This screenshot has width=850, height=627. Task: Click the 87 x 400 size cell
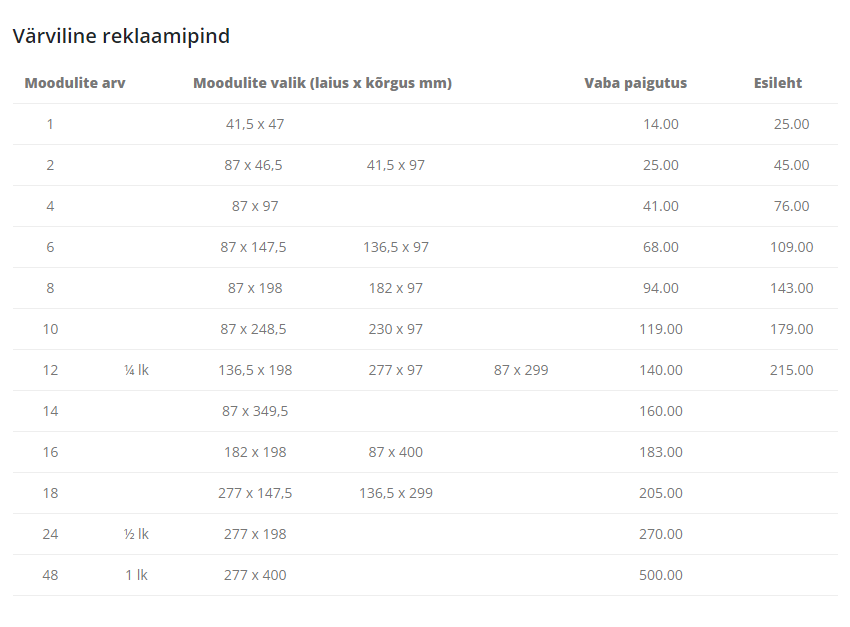pos(396,452)
